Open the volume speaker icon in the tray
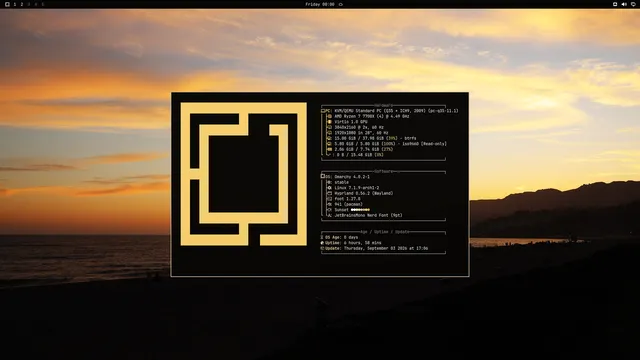640x360 pixels. click(x=624, y=4)
